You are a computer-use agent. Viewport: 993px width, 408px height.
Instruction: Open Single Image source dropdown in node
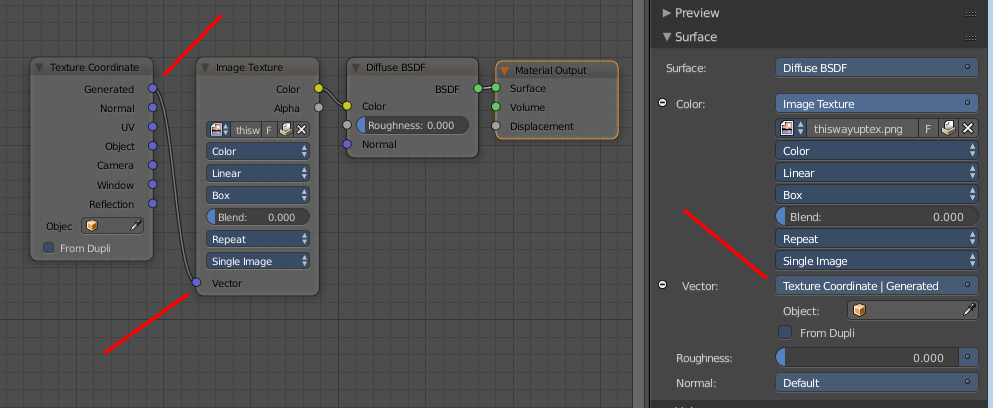[258, 261]
